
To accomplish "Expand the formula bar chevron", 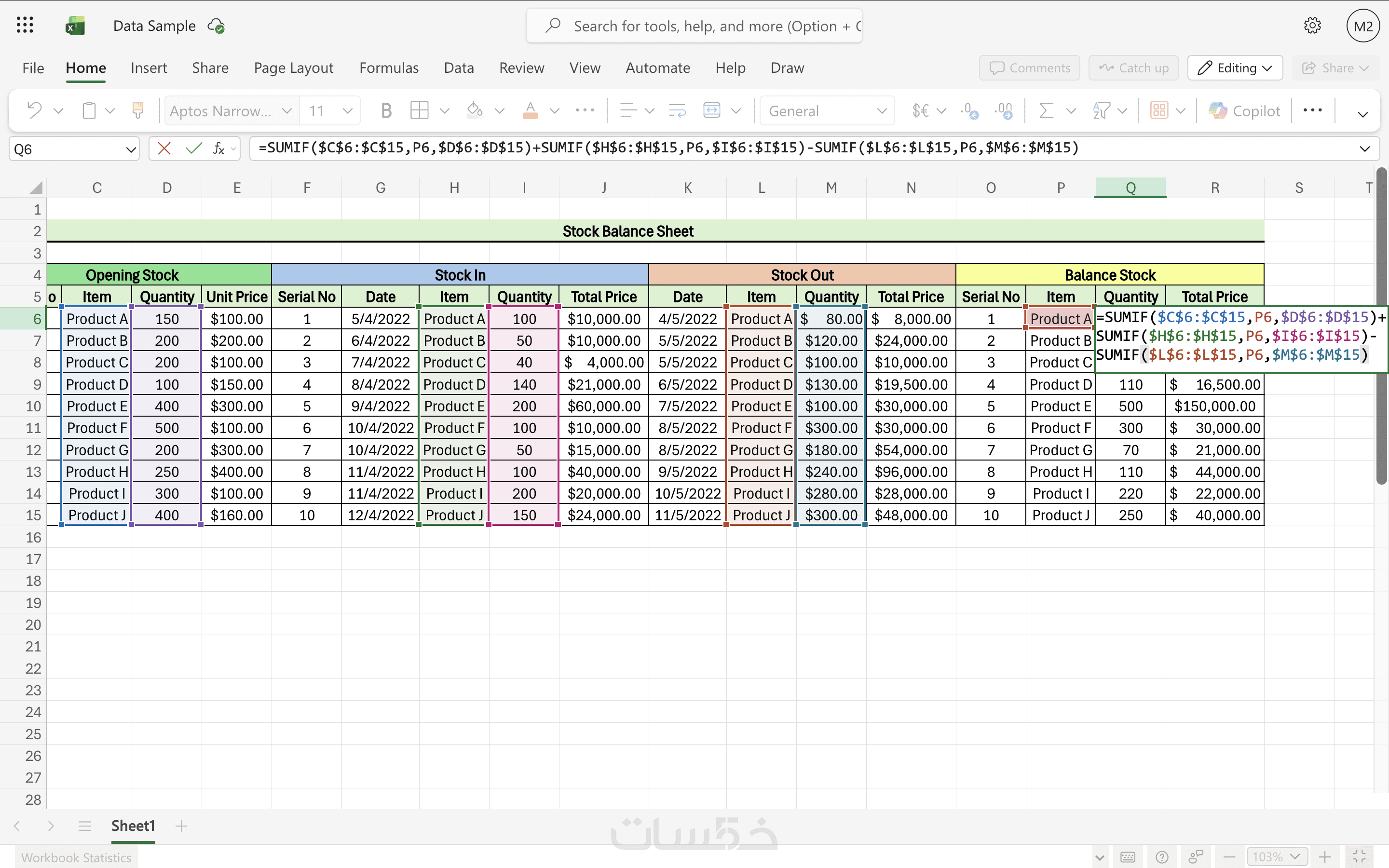I will pos(1364,149).
